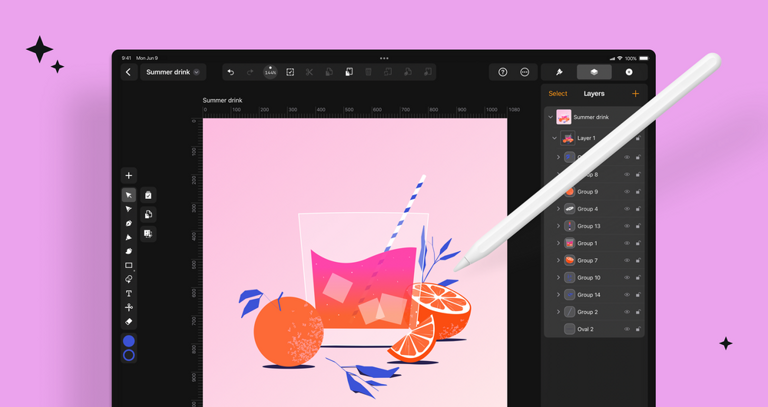Select the Selection arrow tool
768x407 pixels.
coord(129,195)
